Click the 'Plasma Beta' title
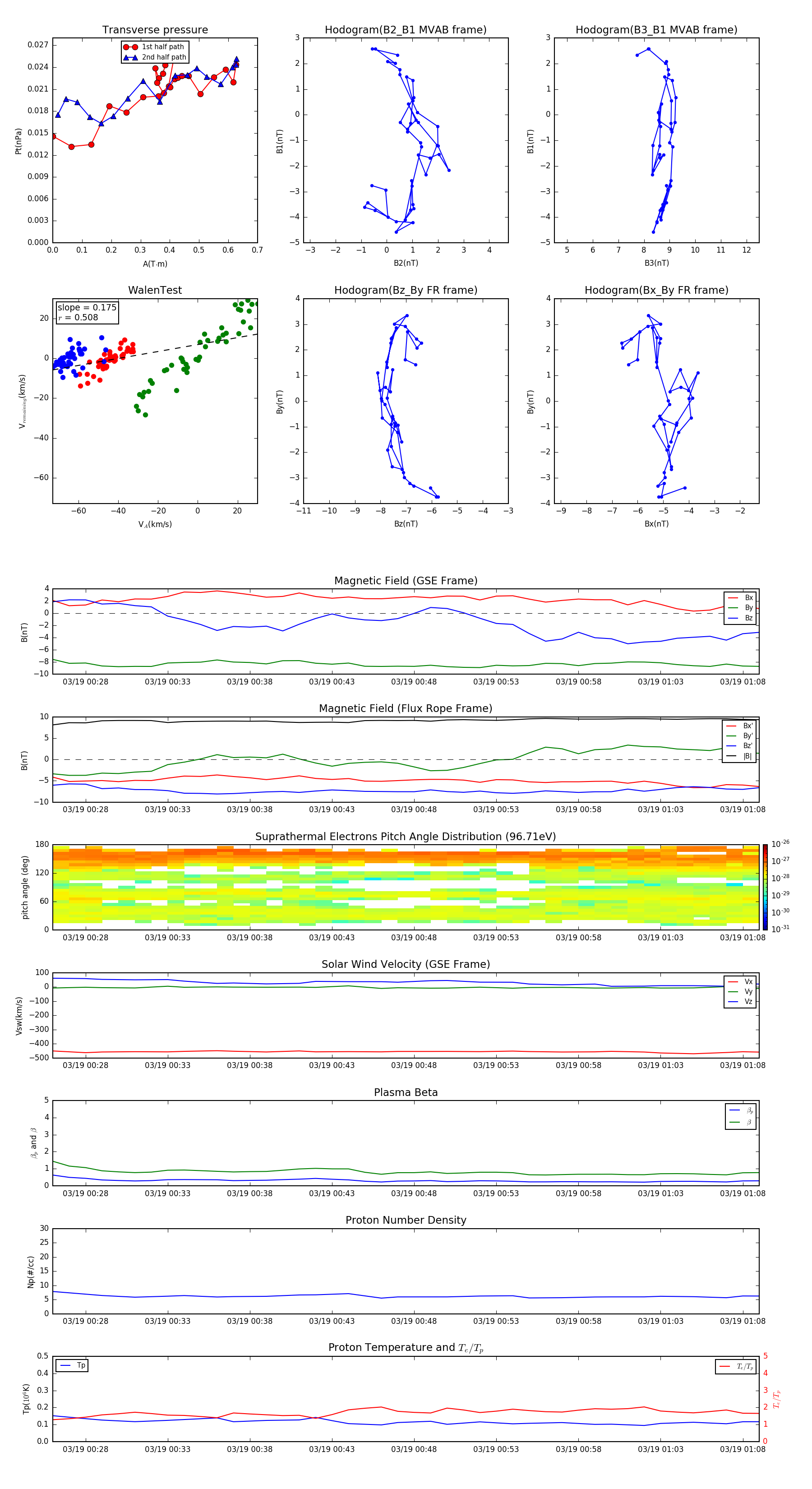The image size is (812, 1489). (406, 1092)
